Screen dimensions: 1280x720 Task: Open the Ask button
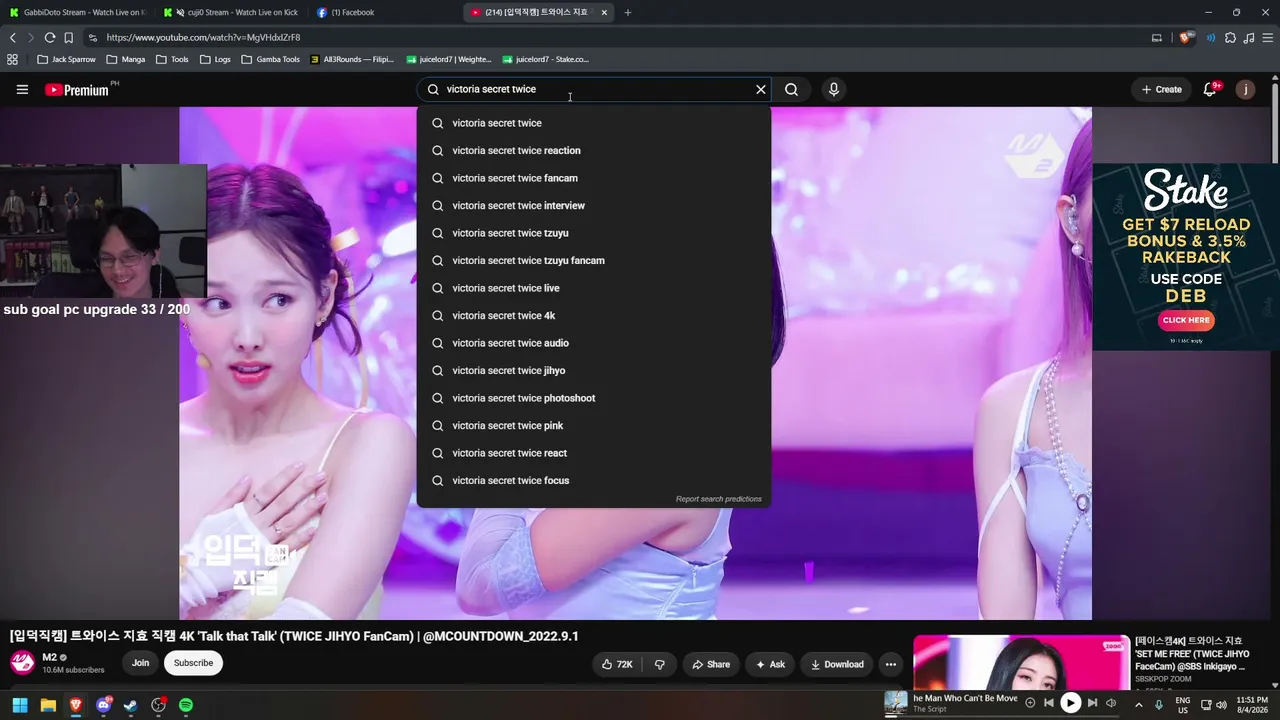click(770, 664)
